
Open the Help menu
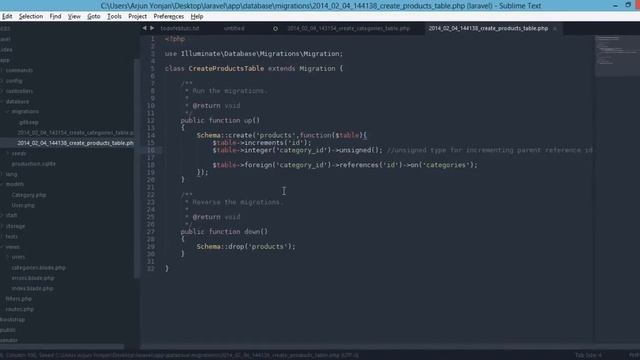pyautogui.click(x=197, y=16)
